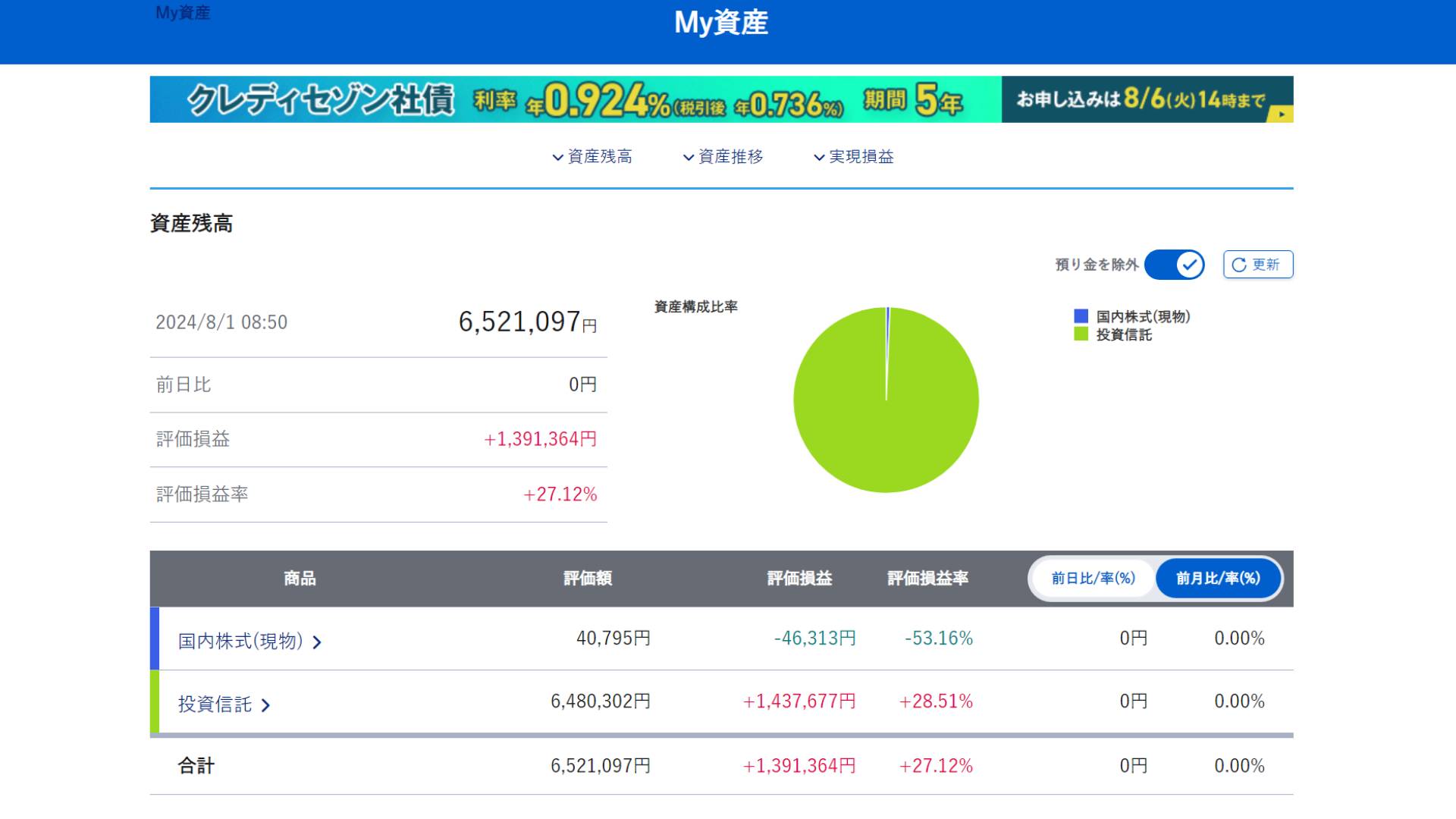The width and height of the screenshot is (1456, 819).
Task: Jump to the 資産残高 section
Action: click(592, 157)
